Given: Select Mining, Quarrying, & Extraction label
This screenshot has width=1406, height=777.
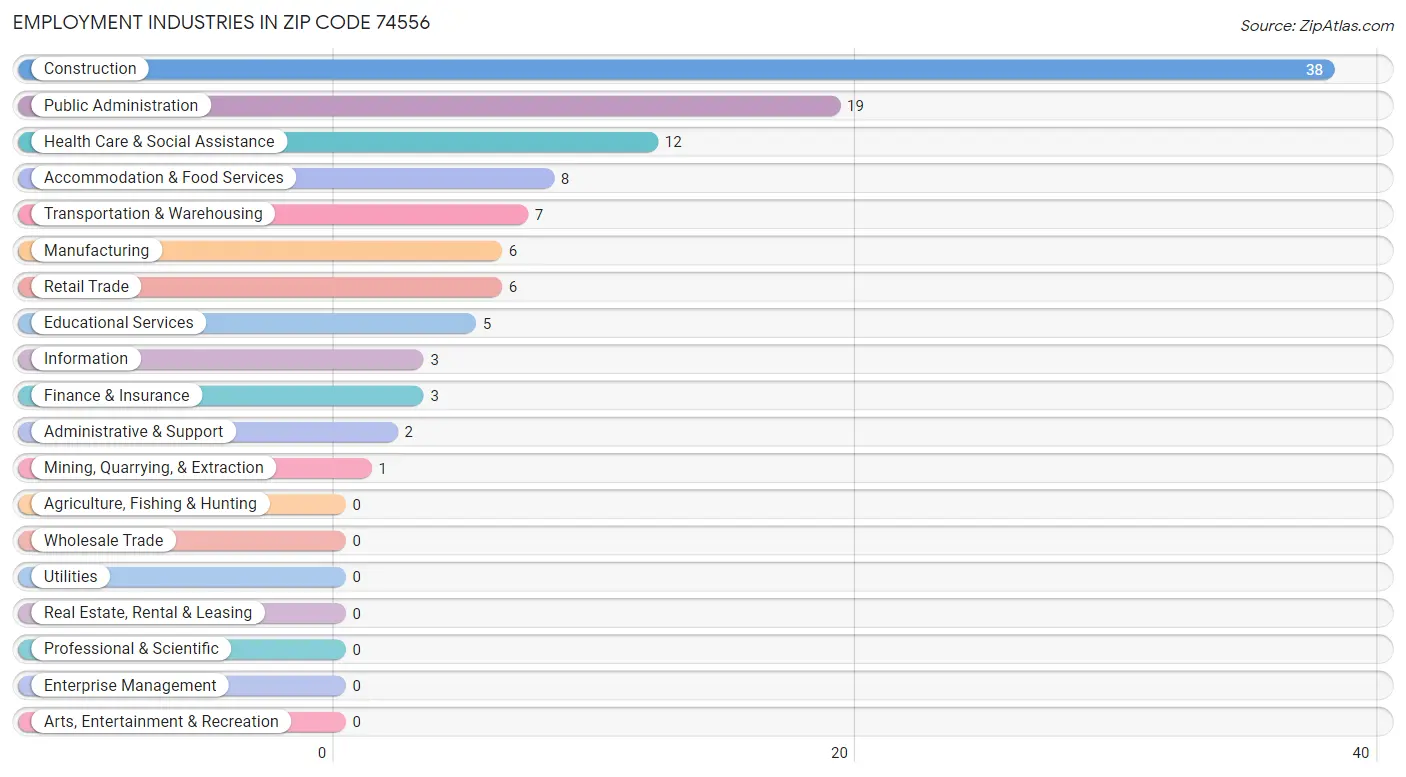Looking at the screenshot, I should coord(154,468).
